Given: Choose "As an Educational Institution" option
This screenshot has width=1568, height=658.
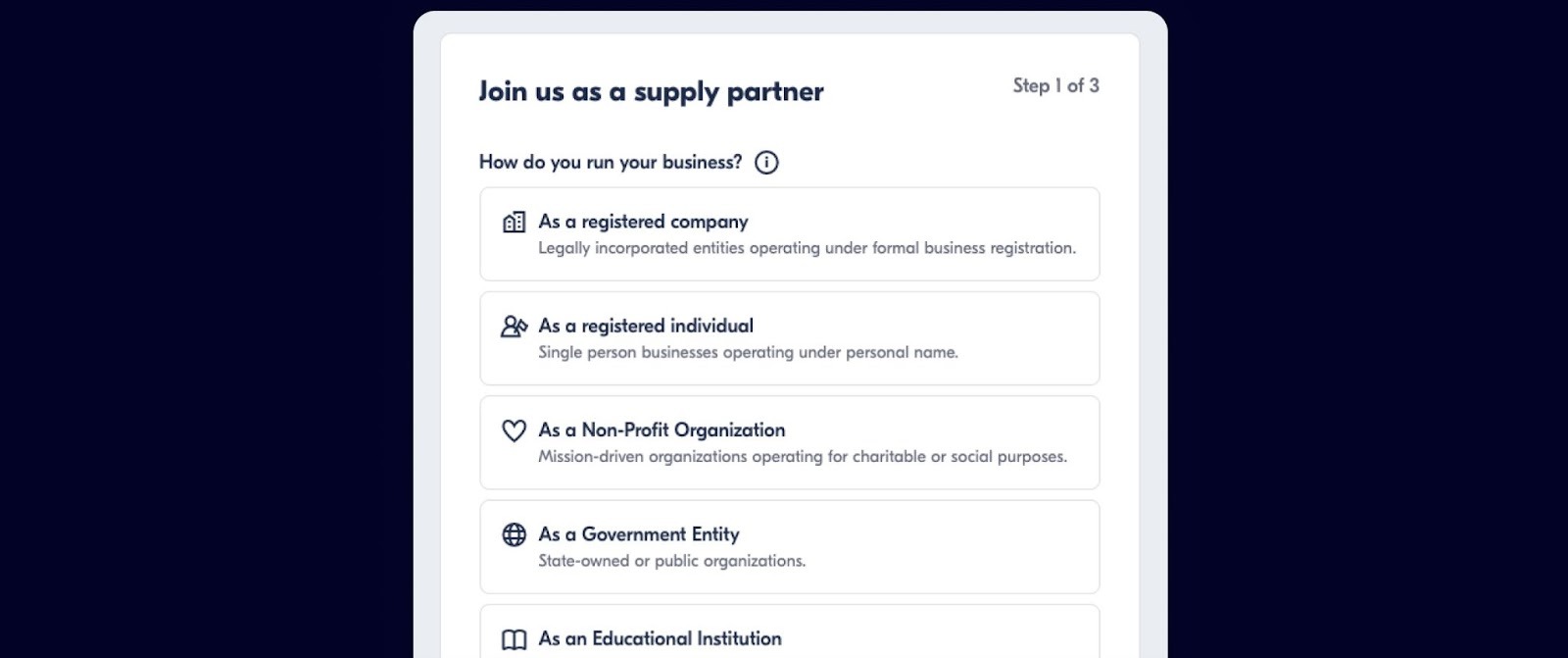Looking at the screenshot, I should coord(660,638).
